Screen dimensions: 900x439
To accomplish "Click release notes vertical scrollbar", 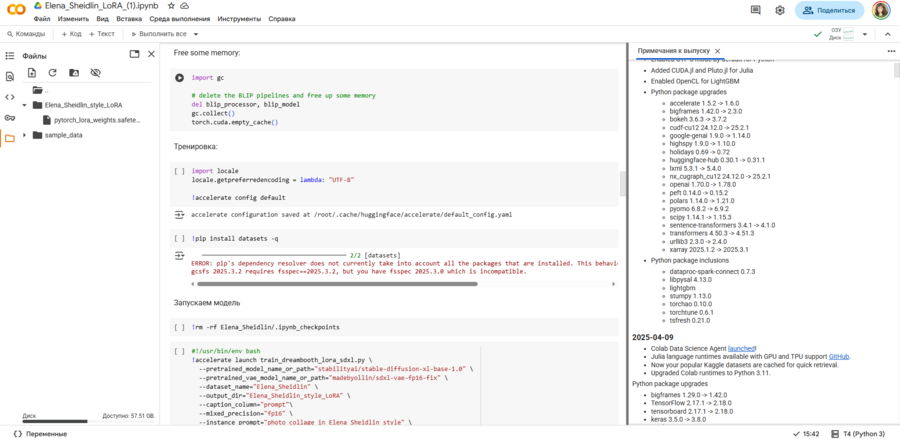I will tap(897, 69).
